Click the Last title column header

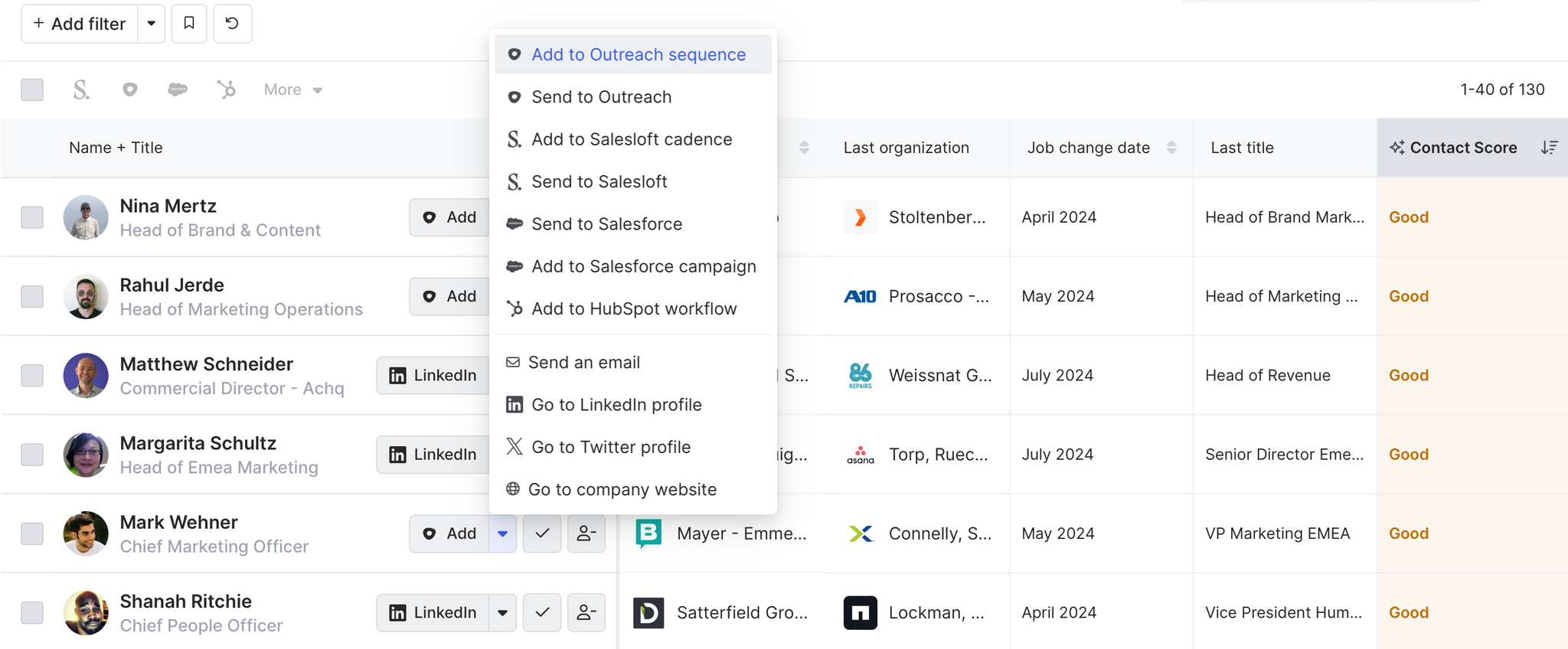pyautogui.click(x=1242, y=148)
